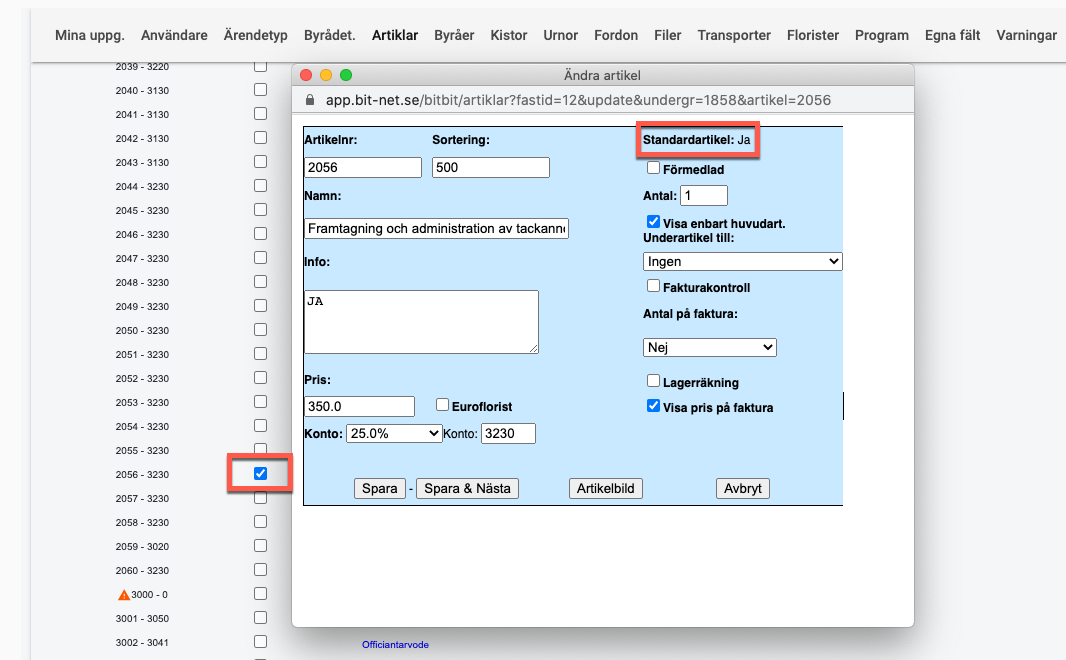This screenshot has width=1066, height=660.
Task: Select row text 2060 - 3230
Action: 142,570
